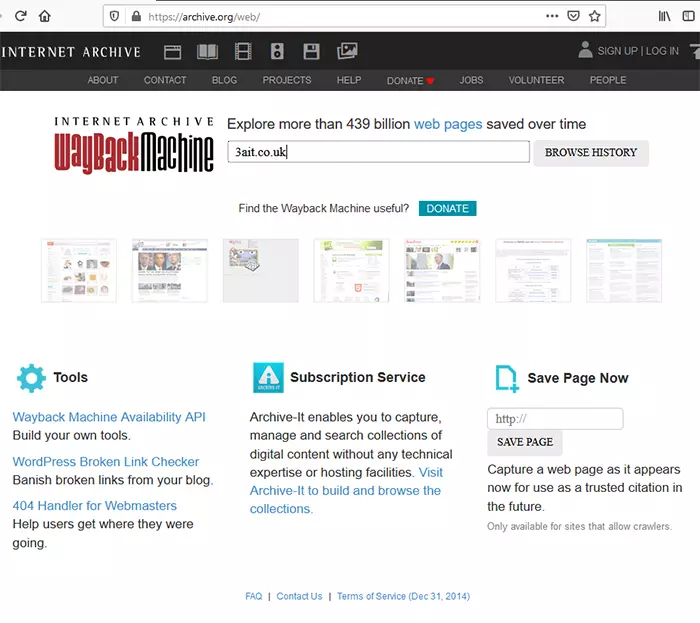
Task: Go to the browser home page icon
Action: 45,17
